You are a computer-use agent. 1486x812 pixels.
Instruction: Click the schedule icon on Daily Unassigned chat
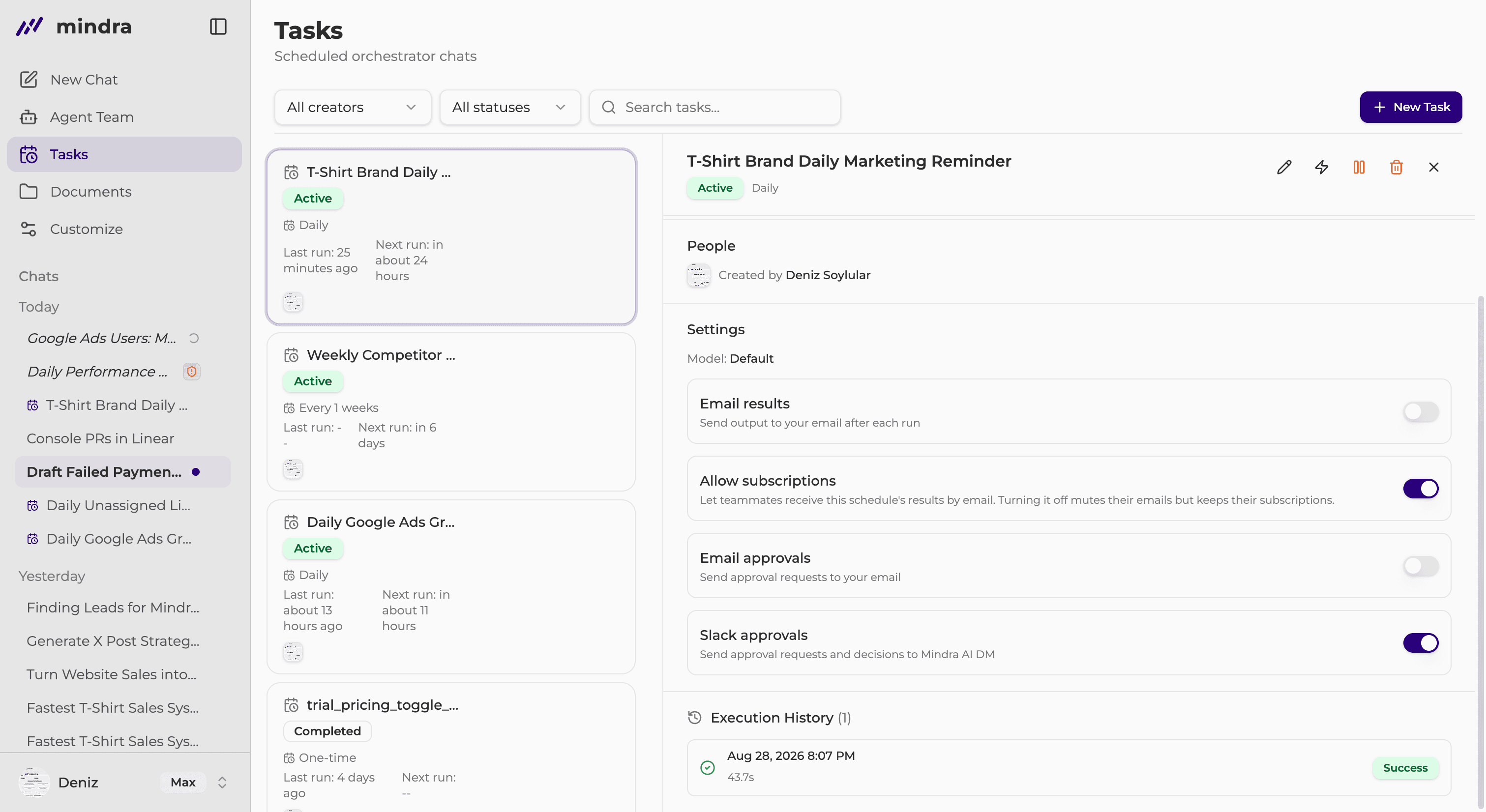(x=33, y=506)
